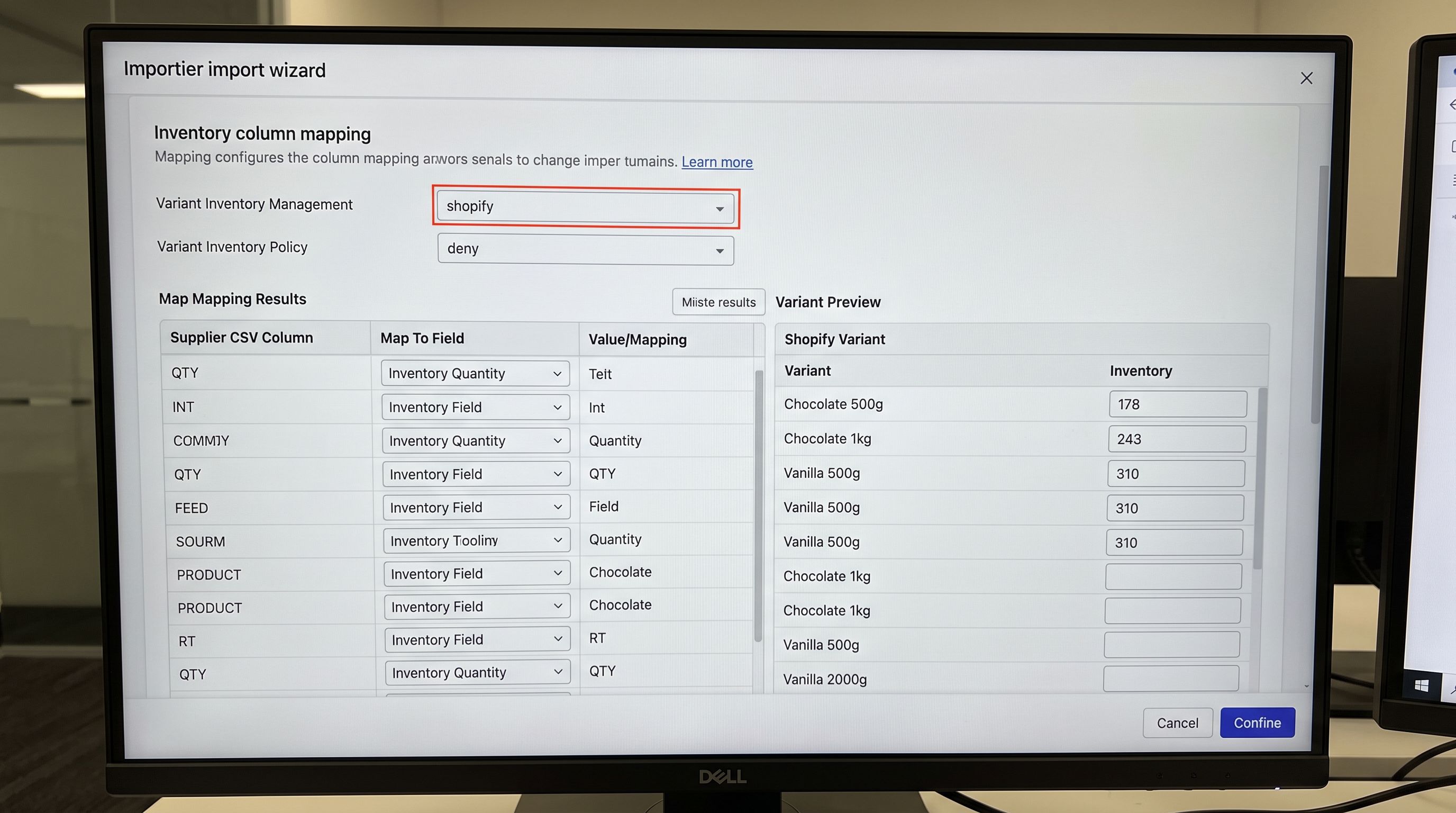Click the RT supplier column cell

pyautogui.click(x=187, y=641)
